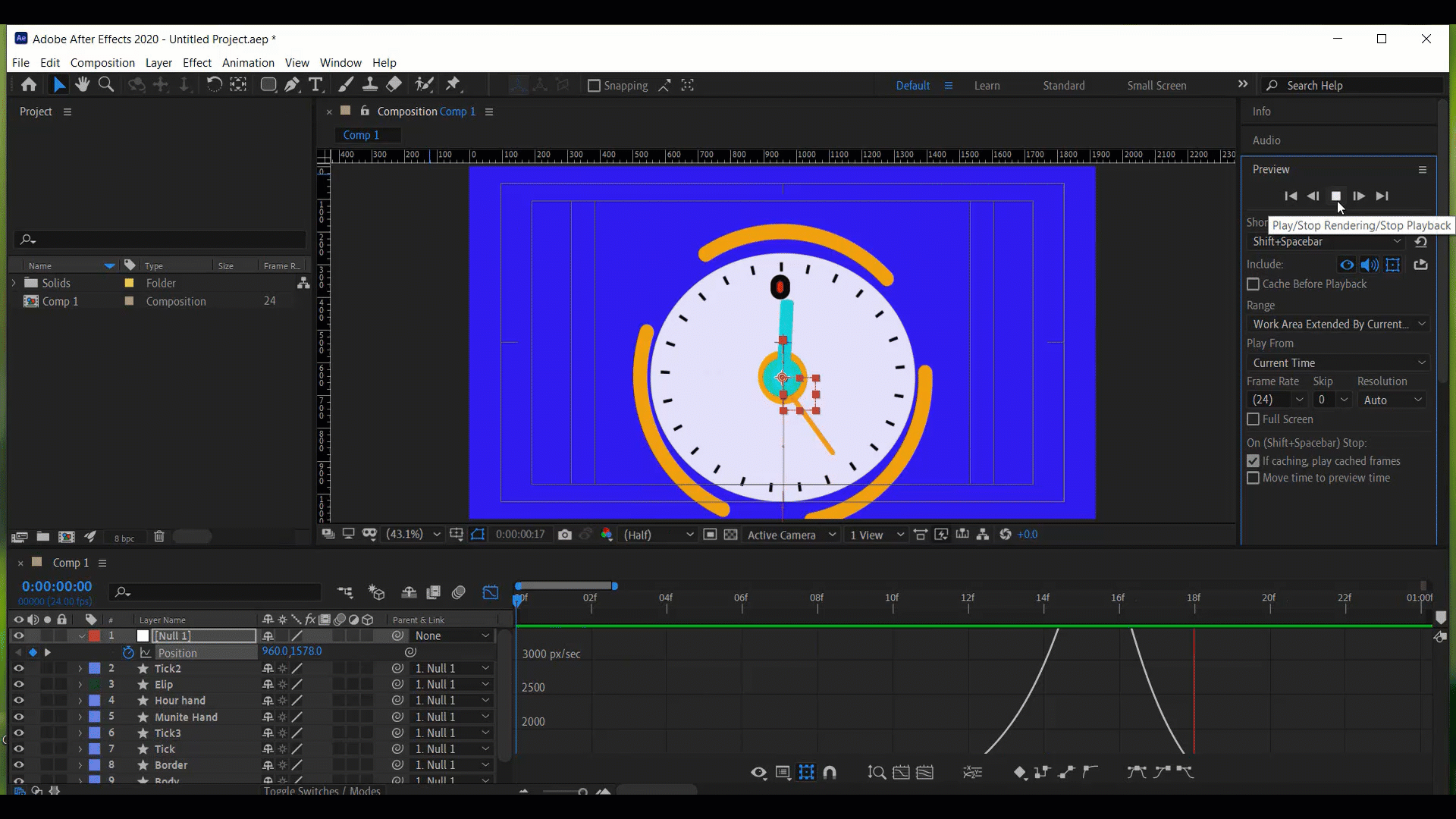Expand the Border layer properties
The height and width of the screenshot is (819, 1456).
click(x=79, y=765)
